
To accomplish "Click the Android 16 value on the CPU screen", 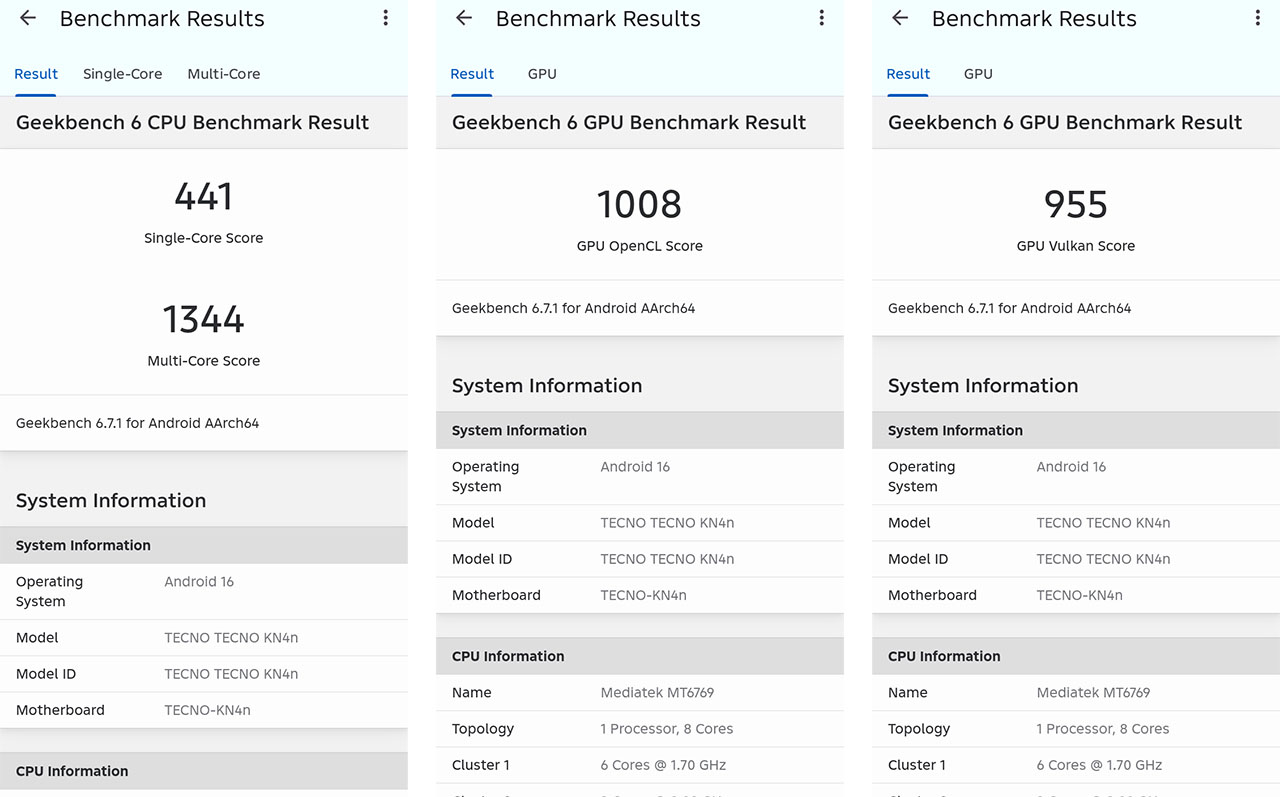I will coord(199,582).
